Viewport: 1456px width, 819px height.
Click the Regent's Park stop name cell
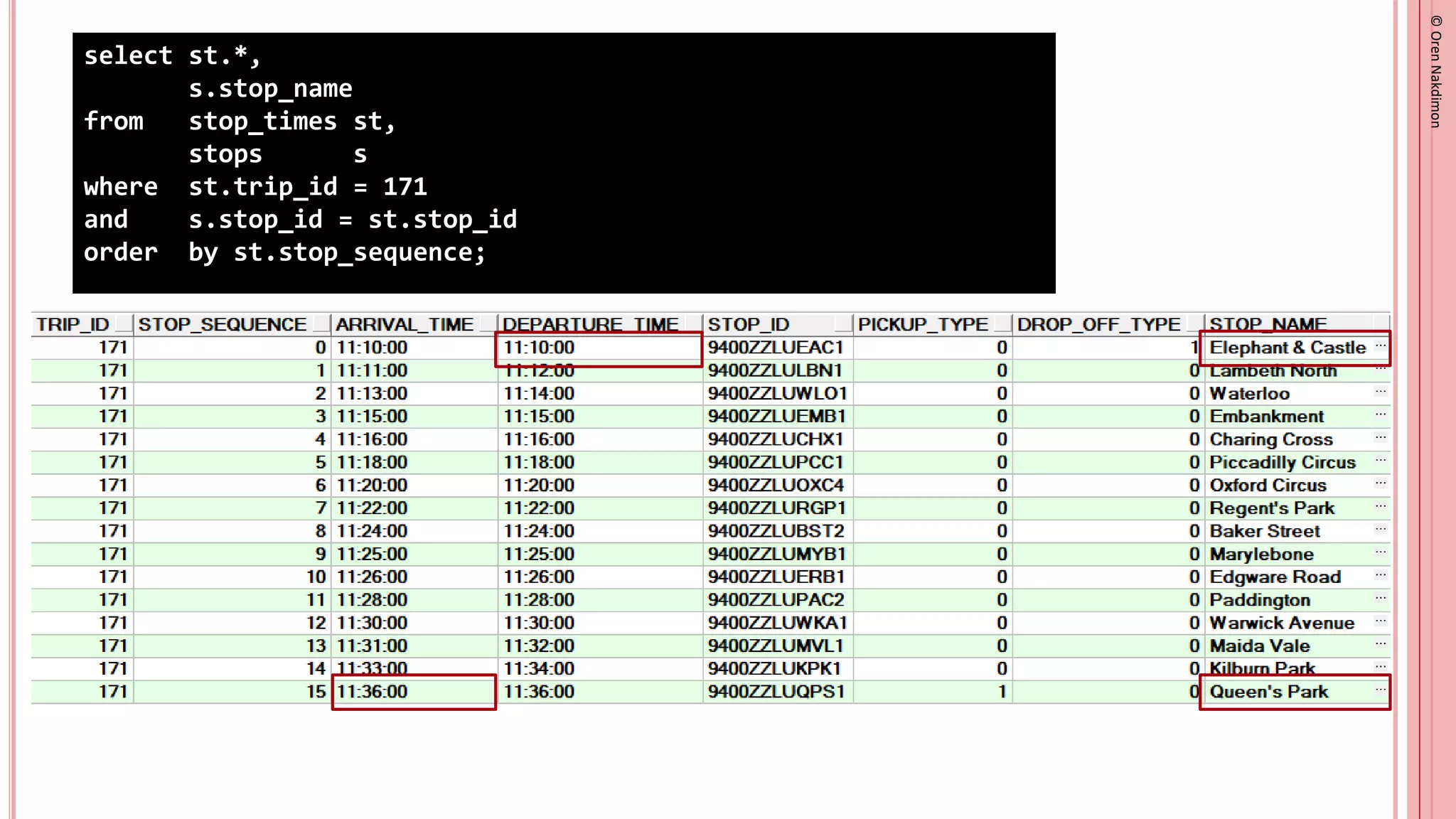[1272, 508]
